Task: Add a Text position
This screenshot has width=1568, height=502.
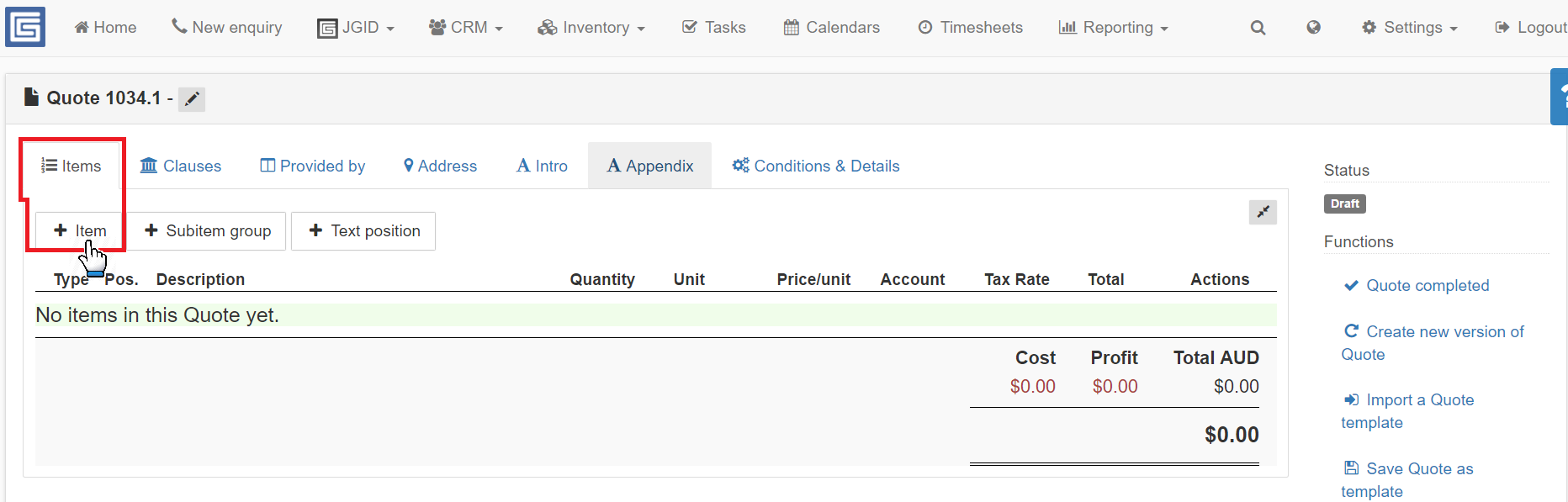Action: [363, 231]
